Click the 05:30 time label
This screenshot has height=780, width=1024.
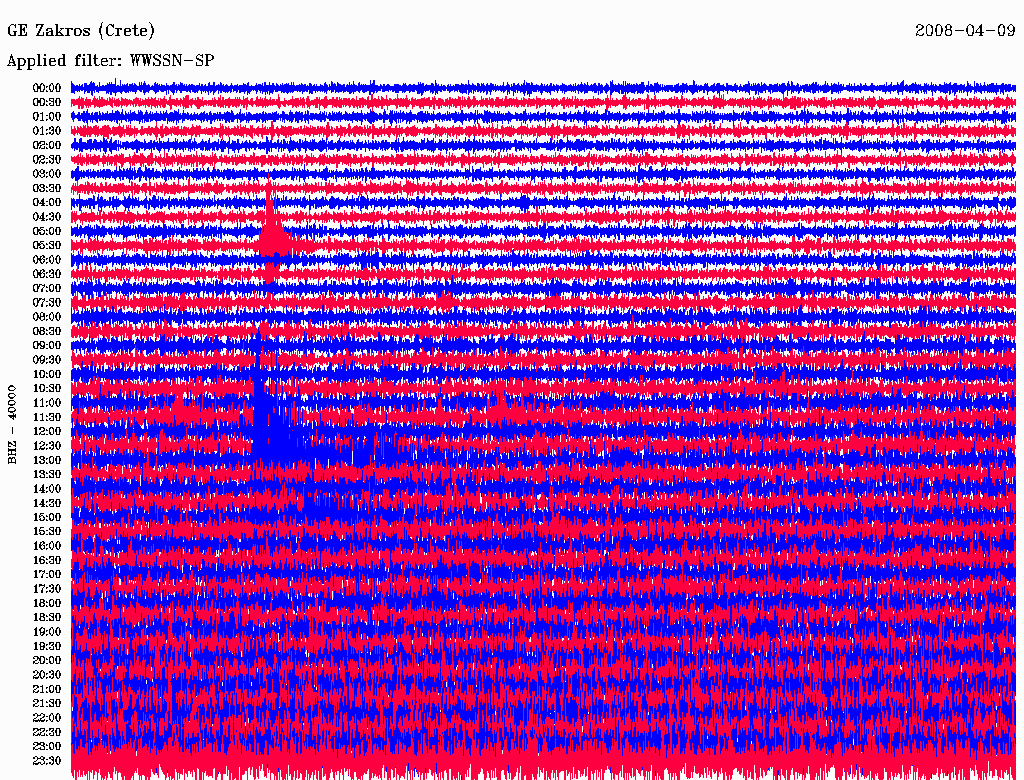click(47, 246)
